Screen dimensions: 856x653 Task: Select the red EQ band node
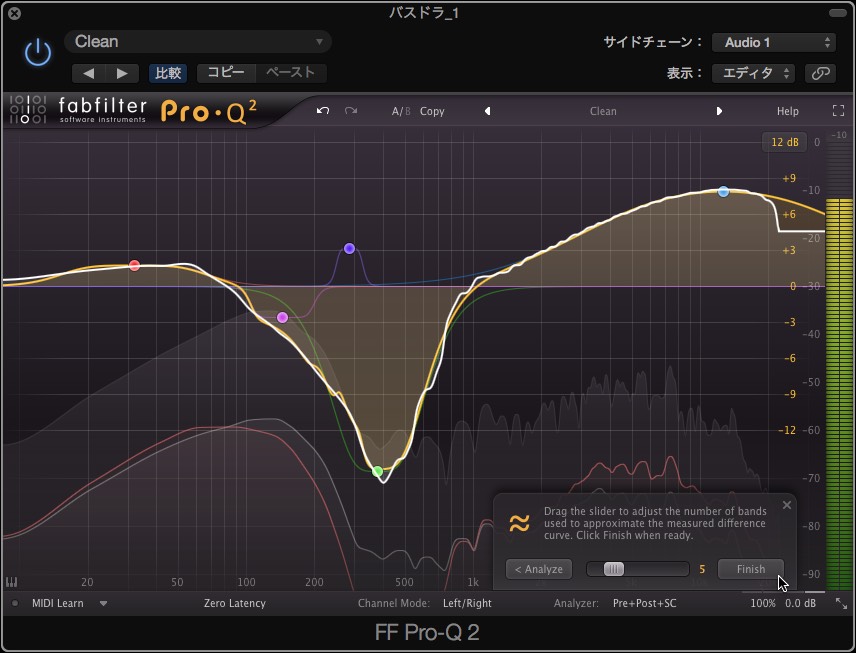134,265
